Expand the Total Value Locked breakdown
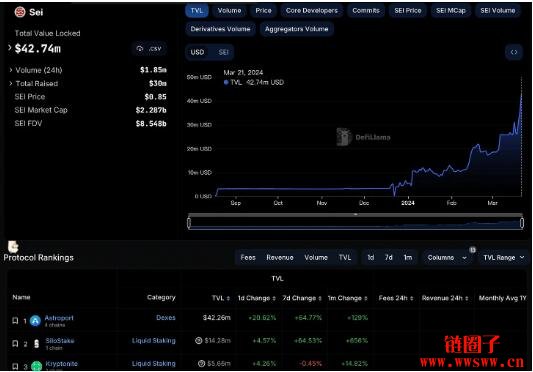The image size is (533, 372). coord(10,48)
